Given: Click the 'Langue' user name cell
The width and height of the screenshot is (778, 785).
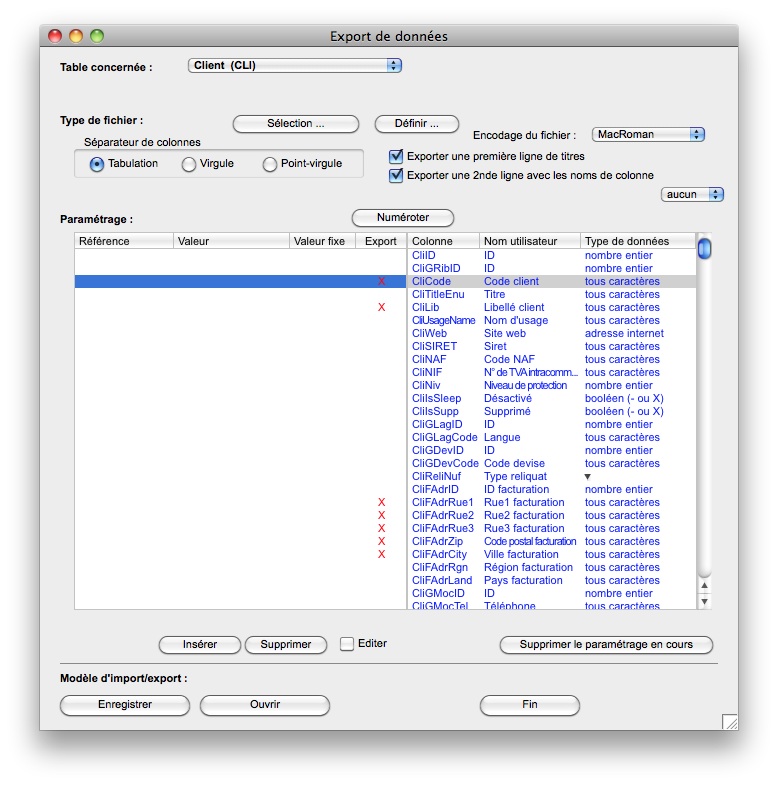Looking at the screenshot, I should [x=502, y=438].
